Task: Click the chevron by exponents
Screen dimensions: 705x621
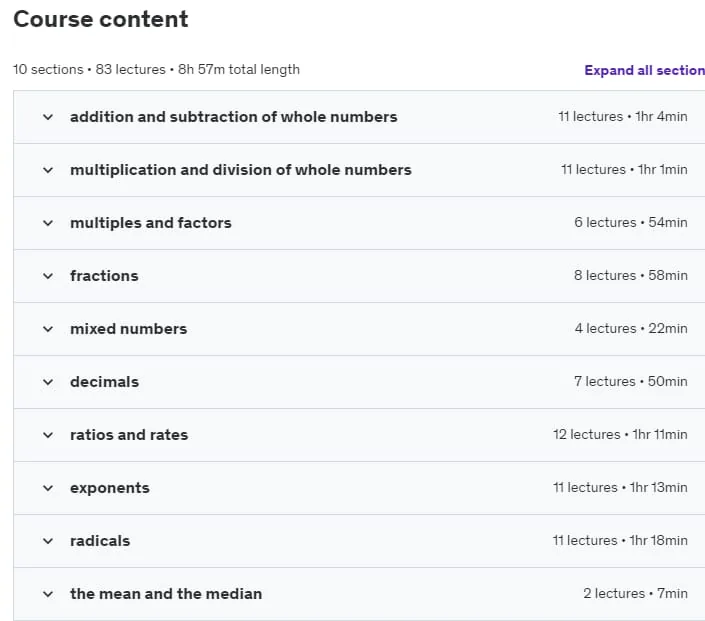Action: (48, 488)
